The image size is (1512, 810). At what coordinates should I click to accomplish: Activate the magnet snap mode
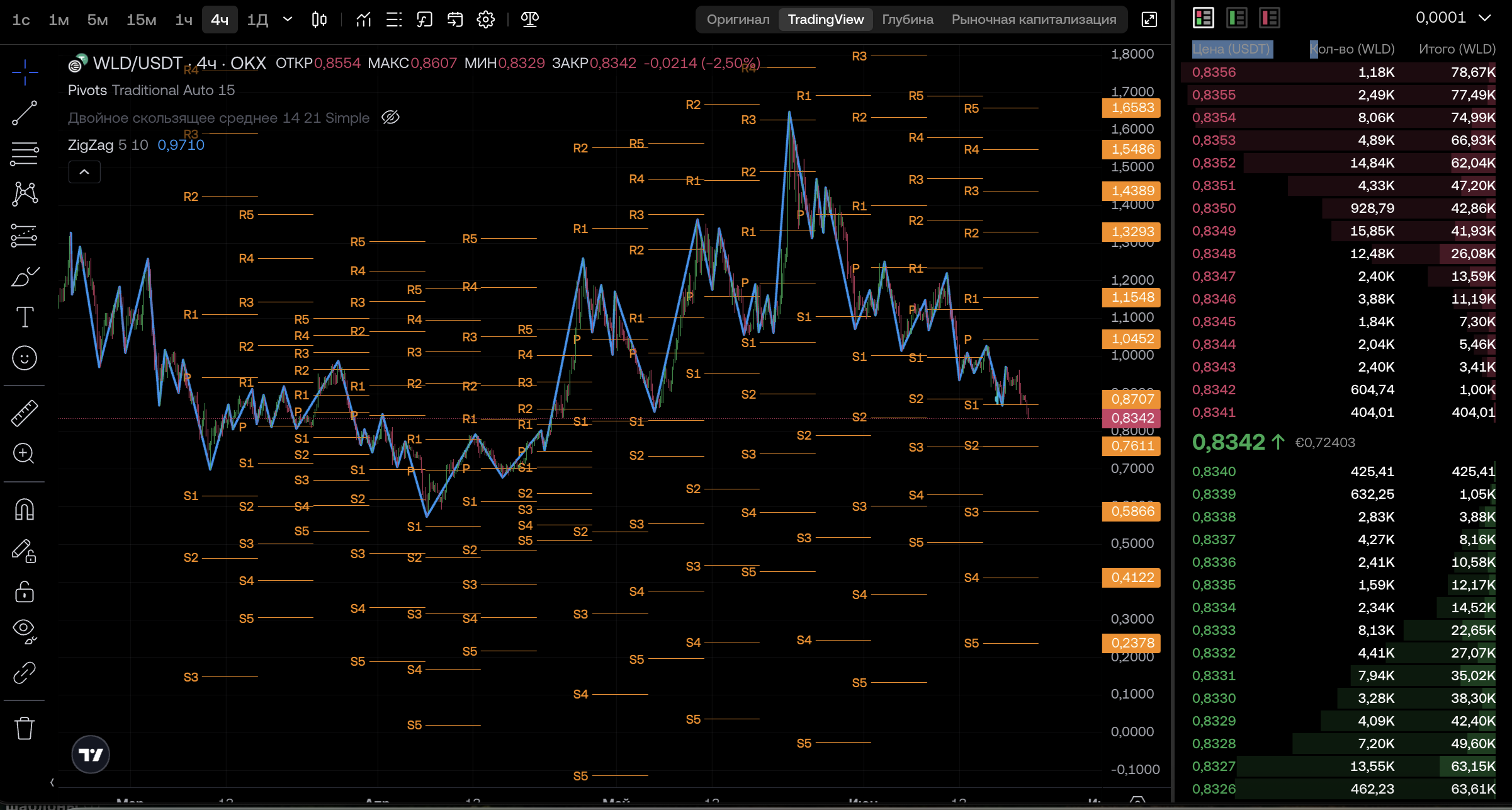pos(25,509)
